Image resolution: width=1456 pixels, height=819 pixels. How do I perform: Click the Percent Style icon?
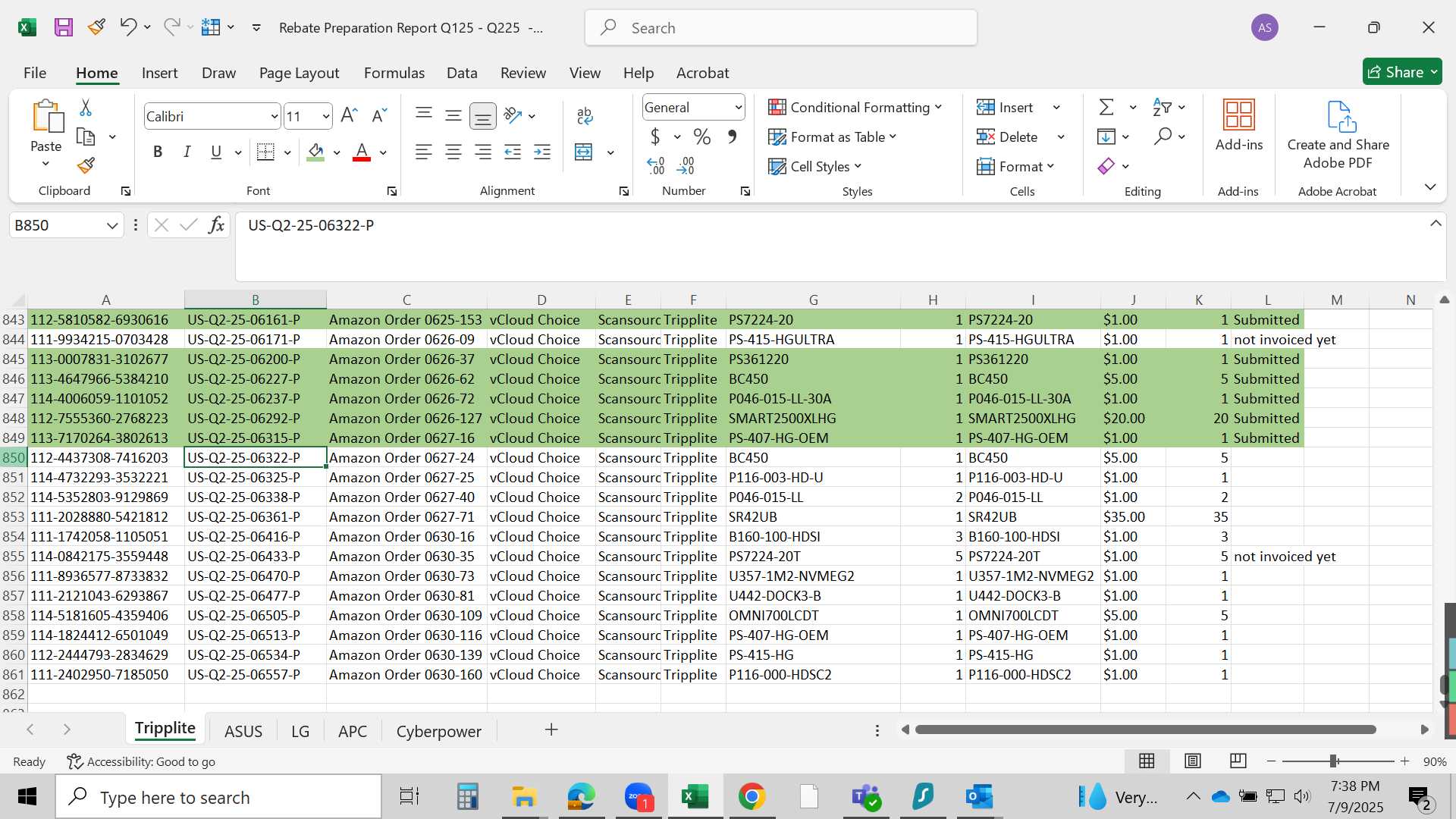(702, 137)
